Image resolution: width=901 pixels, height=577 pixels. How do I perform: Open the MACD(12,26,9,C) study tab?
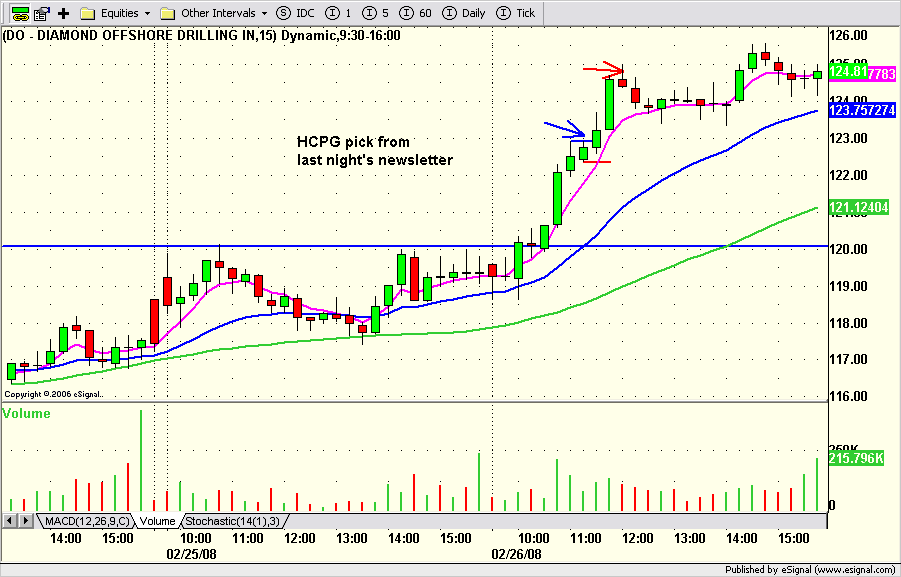(x=85, y=521)
